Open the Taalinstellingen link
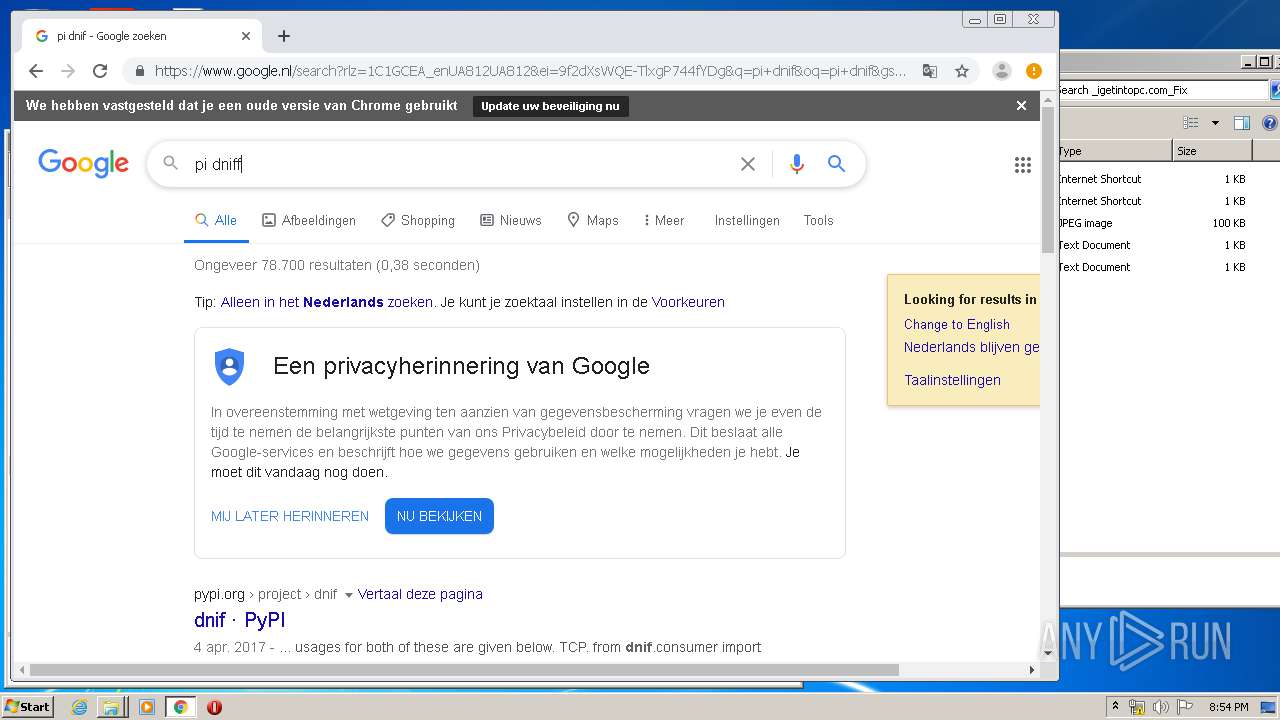1280x720 pixels. (x=952, y=380)
